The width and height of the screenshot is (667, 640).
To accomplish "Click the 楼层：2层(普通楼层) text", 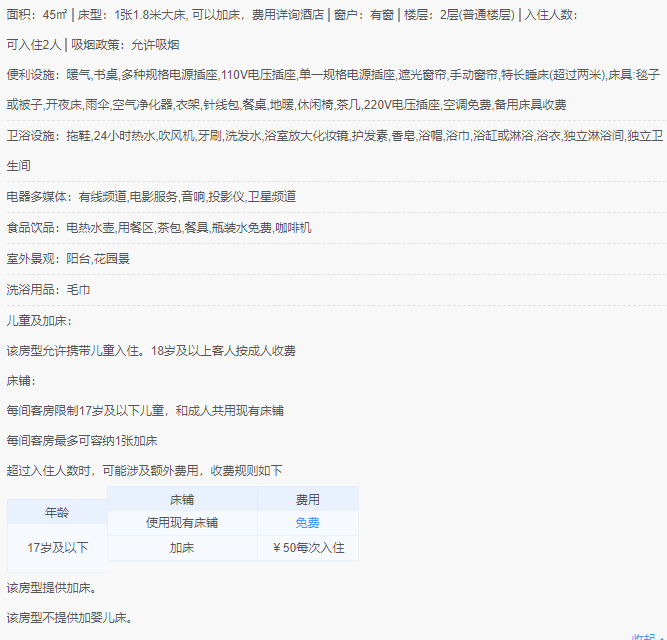I will tap(459, 15).
